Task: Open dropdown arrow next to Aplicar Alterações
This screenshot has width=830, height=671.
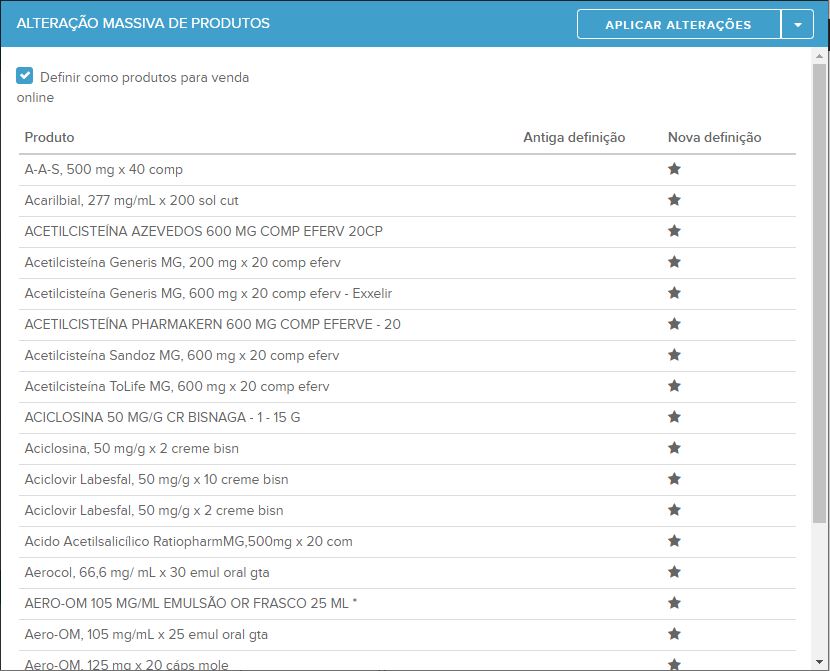Action: [x=797, y=25]
